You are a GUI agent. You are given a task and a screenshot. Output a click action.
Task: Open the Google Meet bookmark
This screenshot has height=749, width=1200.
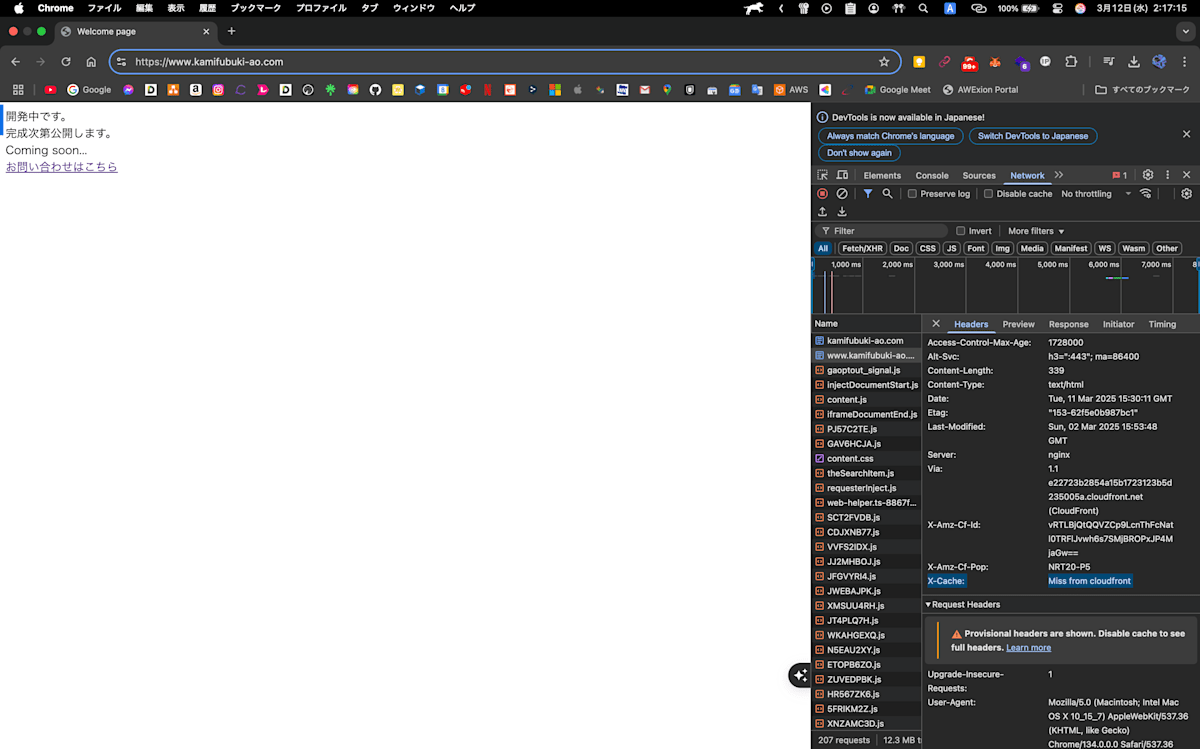[897, 90]
